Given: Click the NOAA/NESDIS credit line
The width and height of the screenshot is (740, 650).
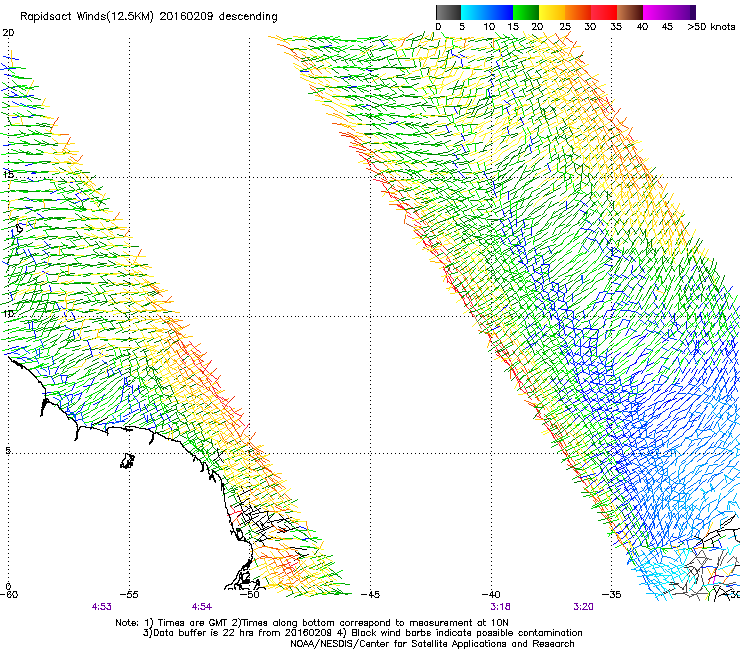Looking at the screenshot, I should pyautogui.click(x=432, y=644).
